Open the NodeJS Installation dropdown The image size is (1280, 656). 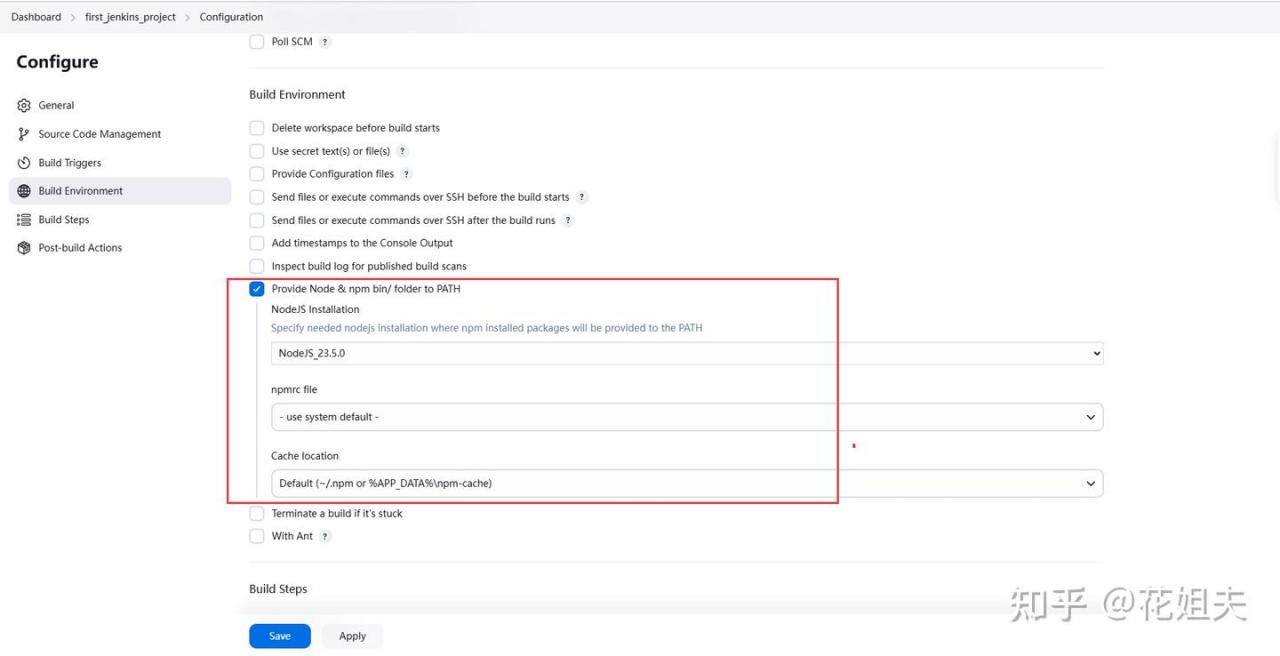click(687, 353)
